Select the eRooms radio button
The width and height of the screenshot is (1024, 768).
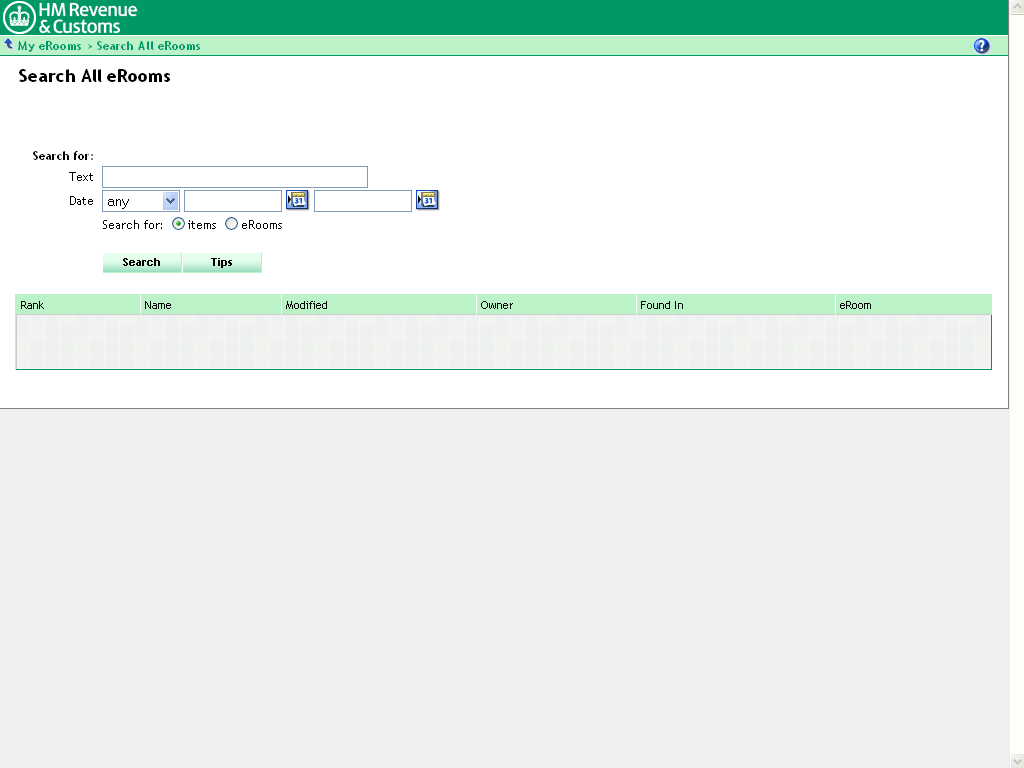click(x=232, y=225)
